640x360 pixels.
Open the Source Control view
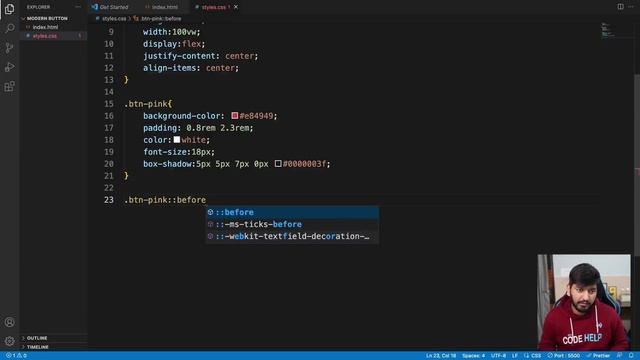9,48
